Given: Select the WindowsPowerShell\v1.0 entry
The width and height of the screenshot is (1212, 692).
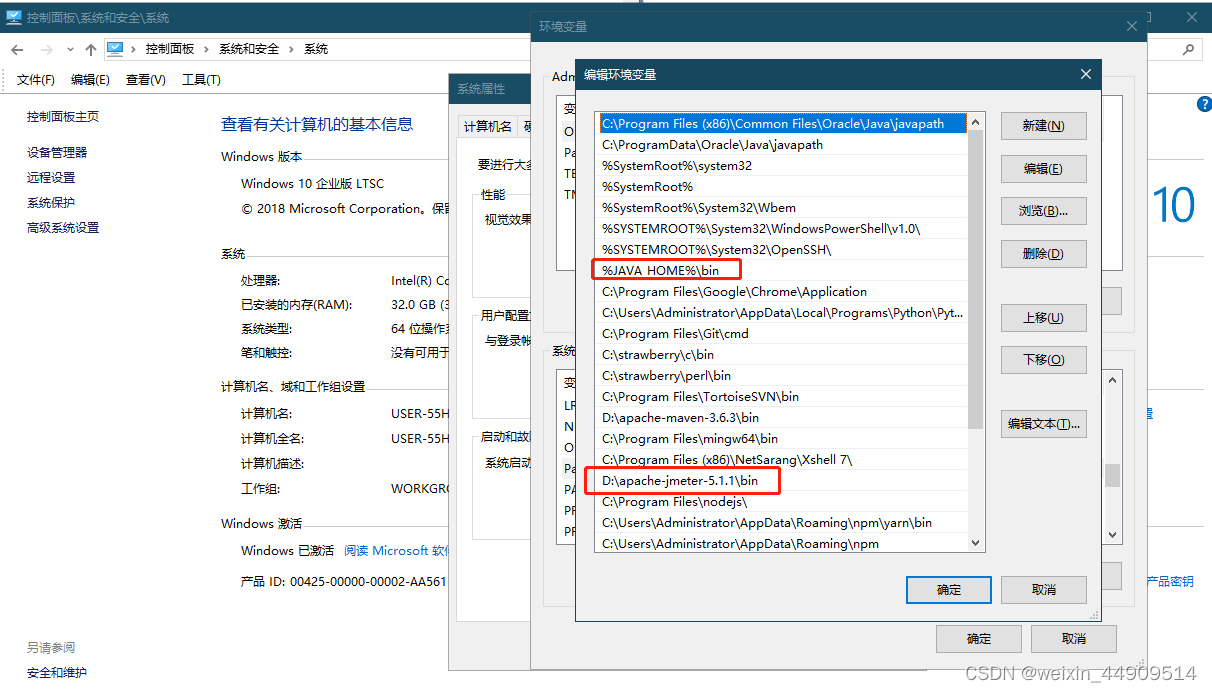Looking at the screenshot, I should tap(781, 229).
